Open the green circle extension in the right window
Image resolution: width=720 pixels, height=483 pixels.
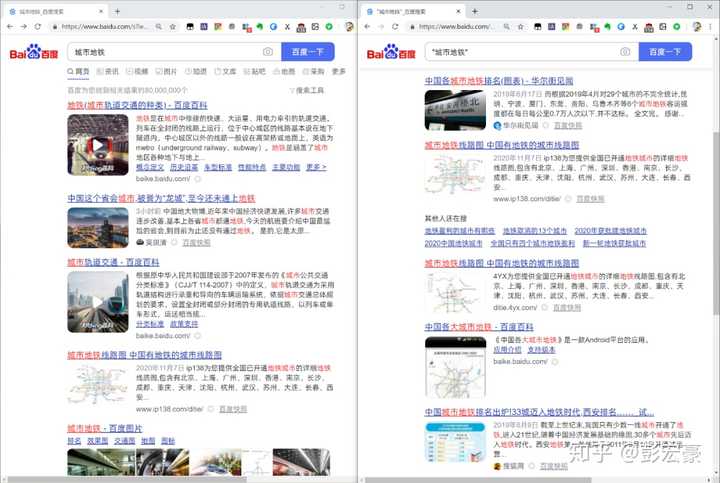pyautogui.click(x=676, y=27)
